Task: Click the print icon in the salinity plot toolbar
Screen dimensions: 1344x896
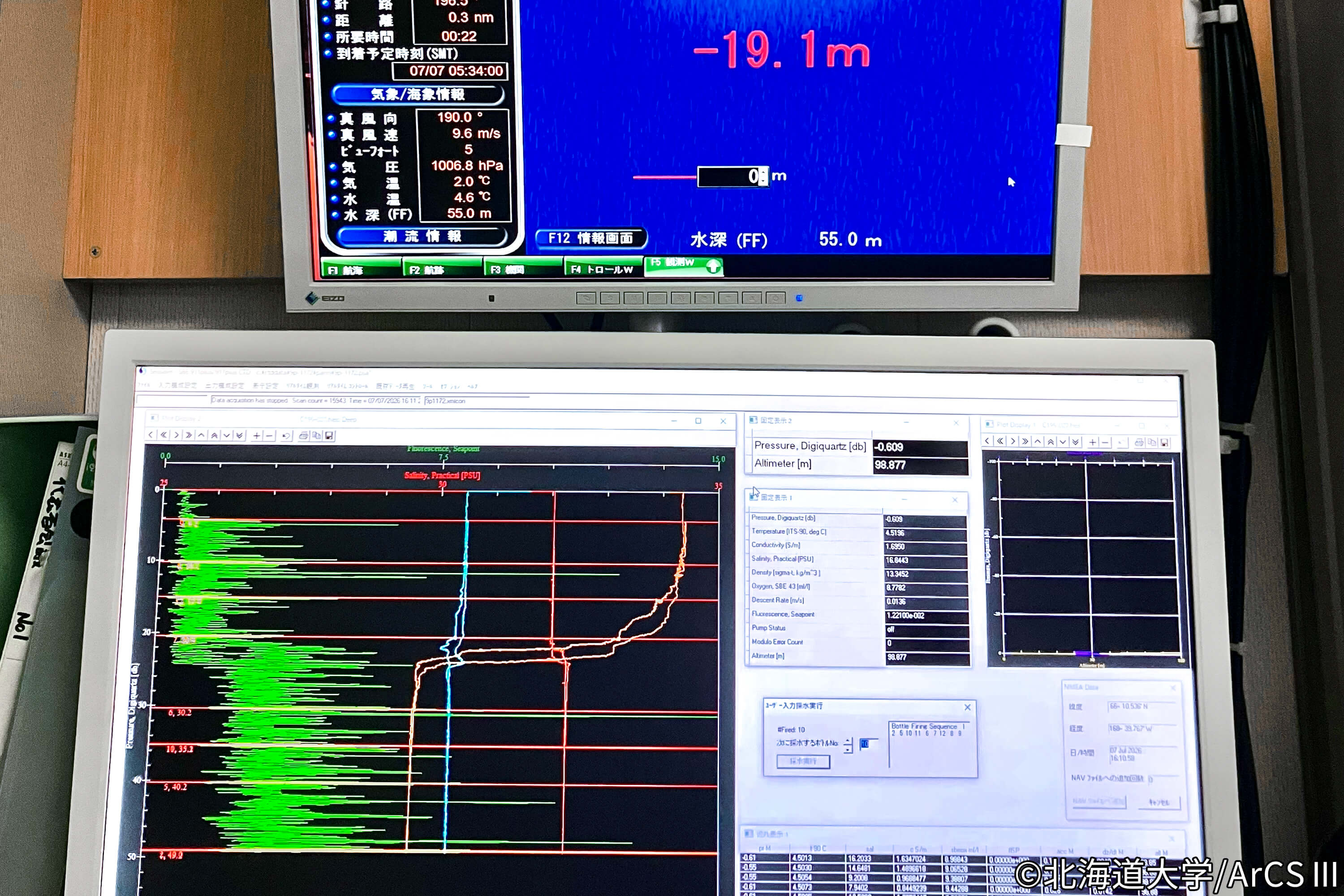Action: coord(303,435)
